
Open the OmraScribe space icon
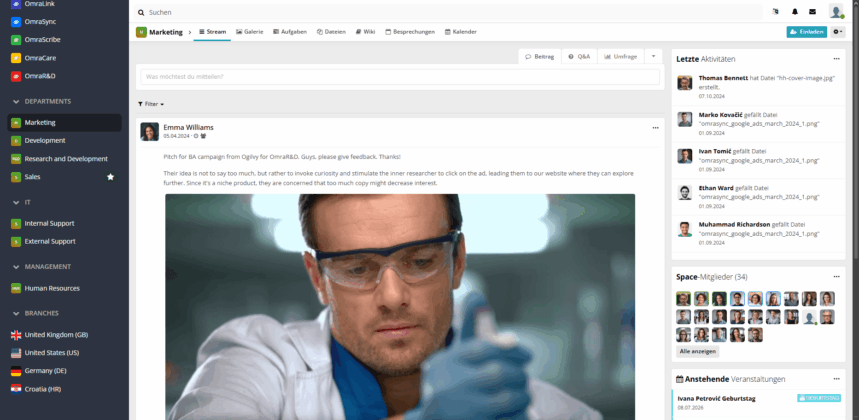point(16,40)
